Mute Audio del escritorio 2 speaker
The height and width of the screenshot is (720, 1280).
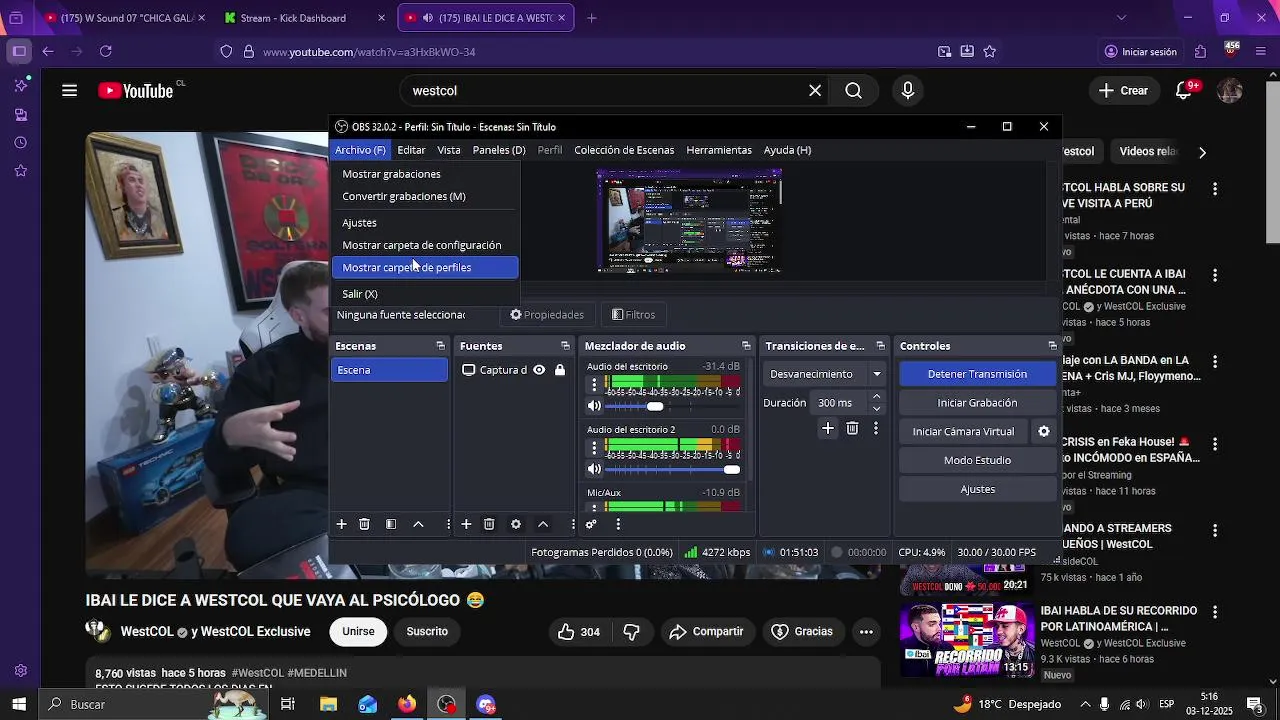coord(594,469)
